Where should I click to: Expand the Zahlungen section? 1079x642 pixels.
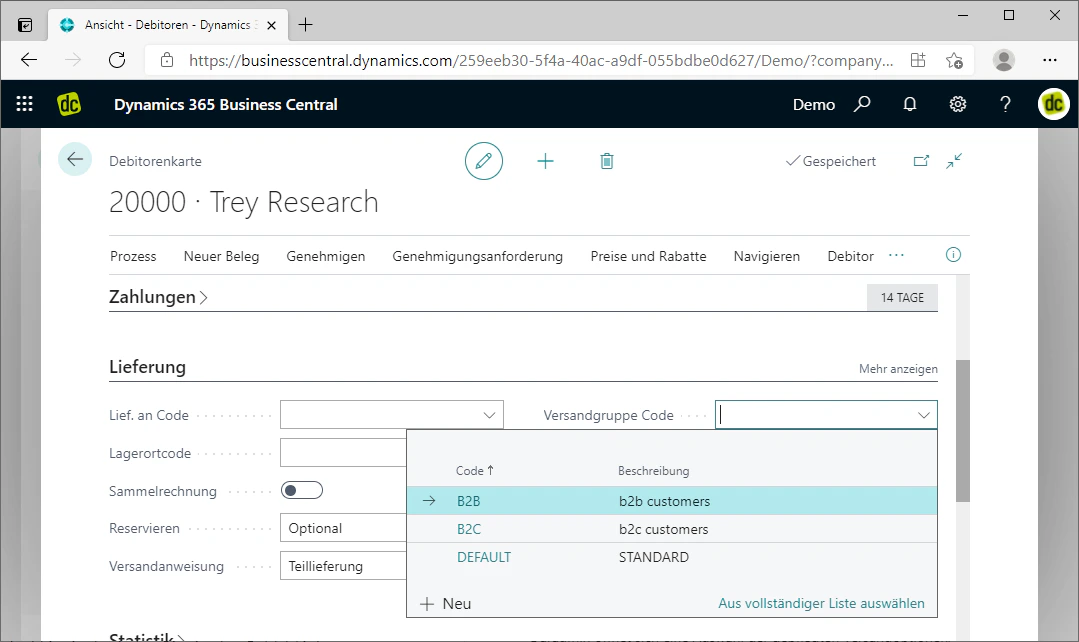pyautogui.click(x=158, y=297)
